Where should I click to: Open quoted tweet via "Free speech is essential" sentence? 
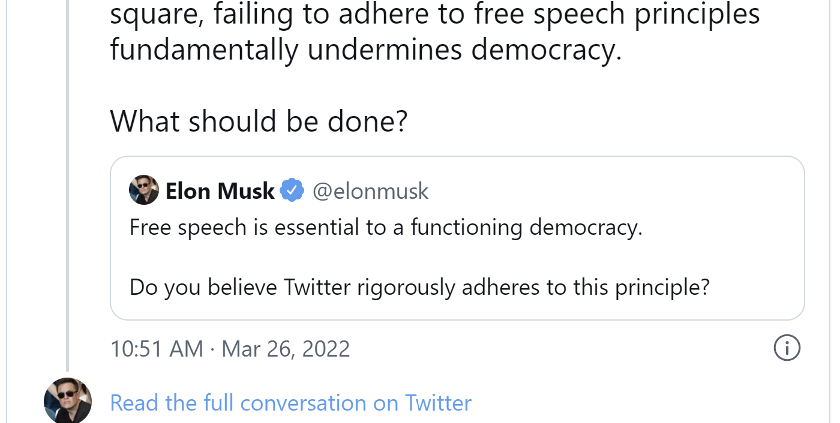pos(385,227)
